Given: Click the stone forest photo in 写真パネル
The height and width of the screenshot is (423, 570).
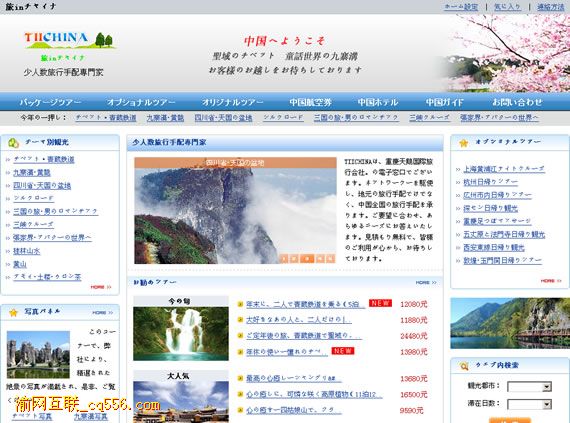Looking at the screenshot, I should click(38, 354).
